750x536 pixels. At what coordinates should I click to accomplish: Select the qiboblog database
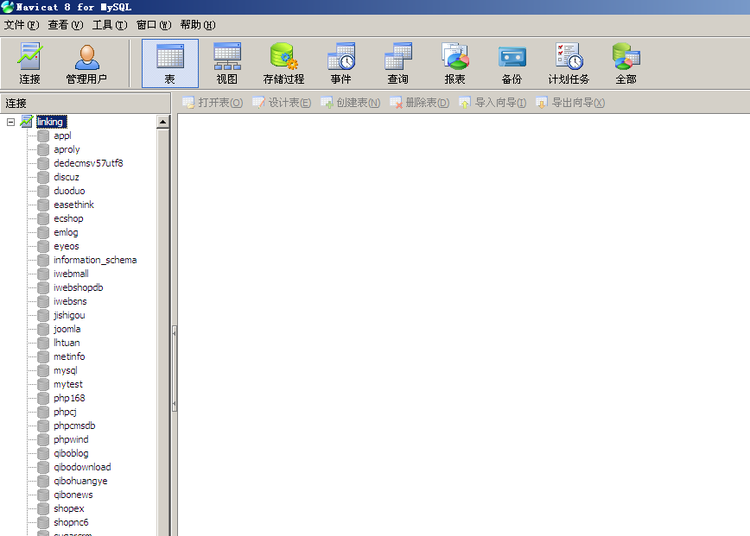pyautogui.click(x=71, y=453)
